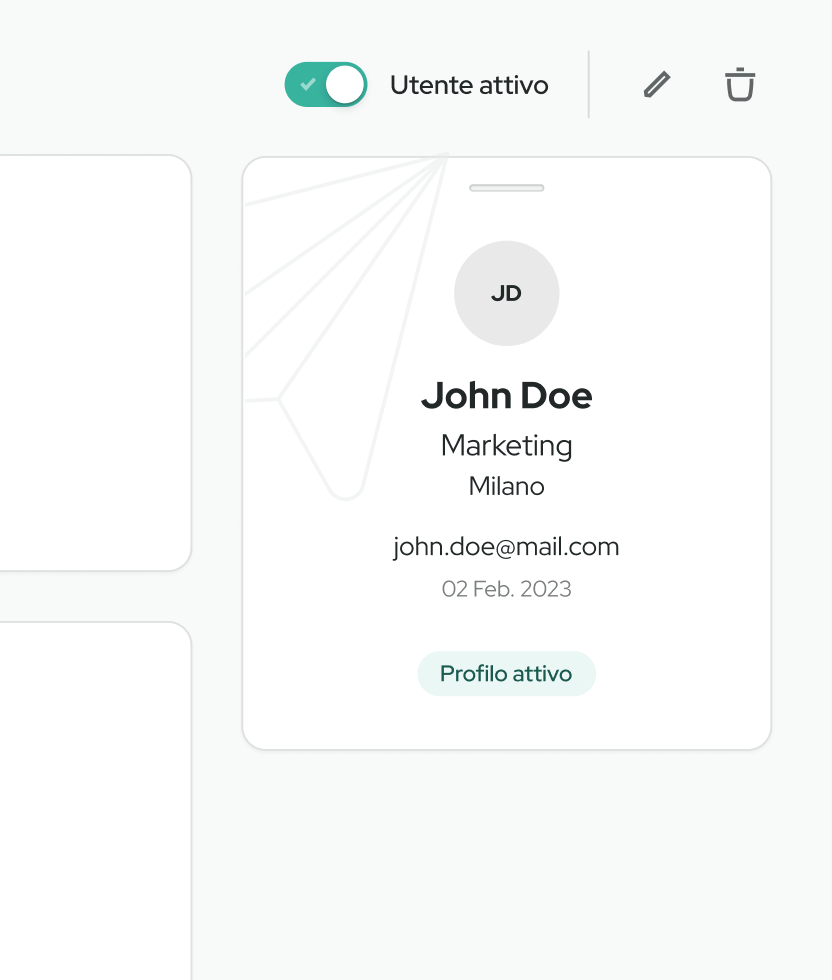This screenshot has width=832, height=980.
Task: Click the small handle bar atop the profile card
Action: point(506,188)
